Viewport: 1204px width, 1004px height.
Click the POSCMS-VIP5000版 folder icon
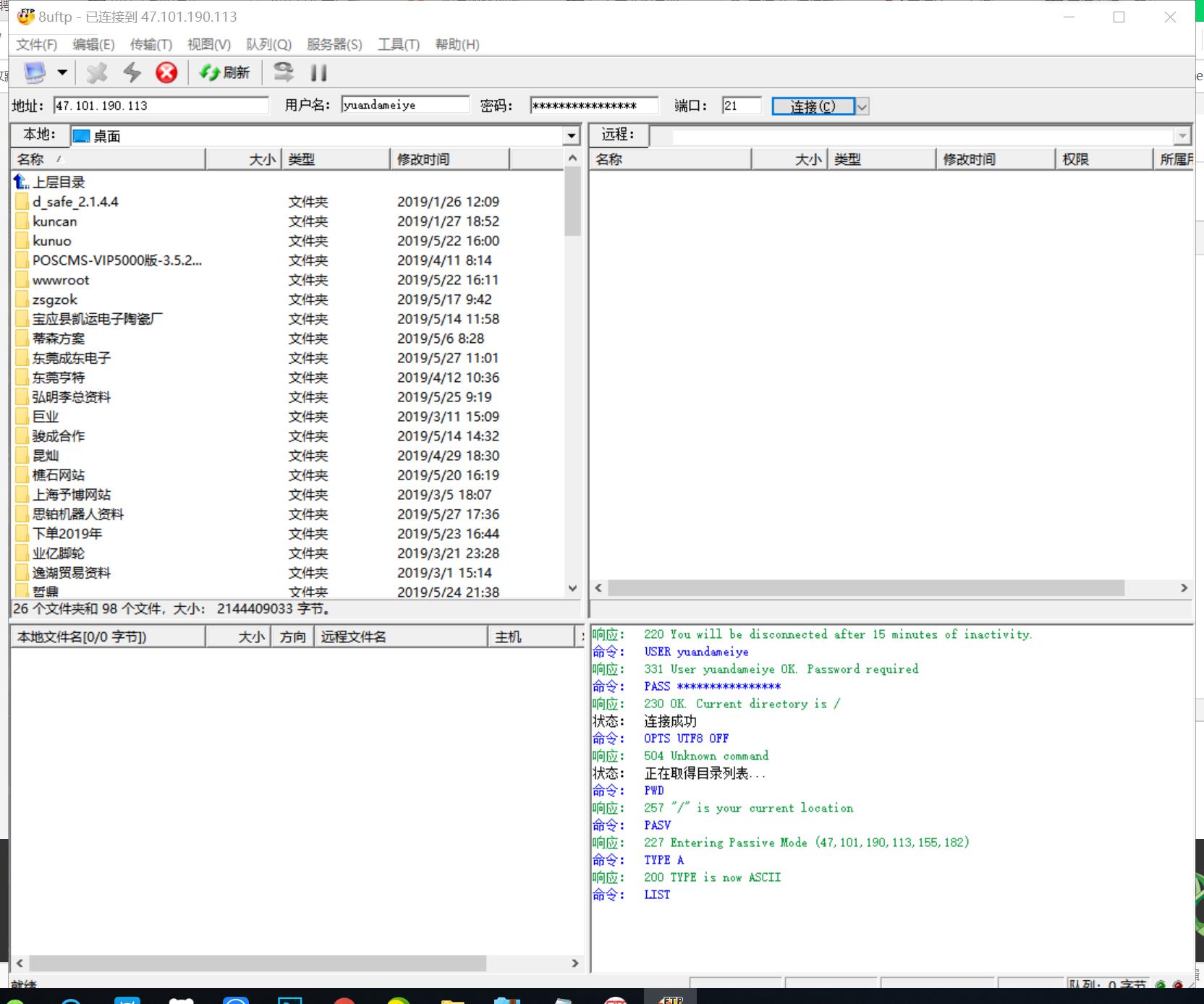(x=22, y=260)
